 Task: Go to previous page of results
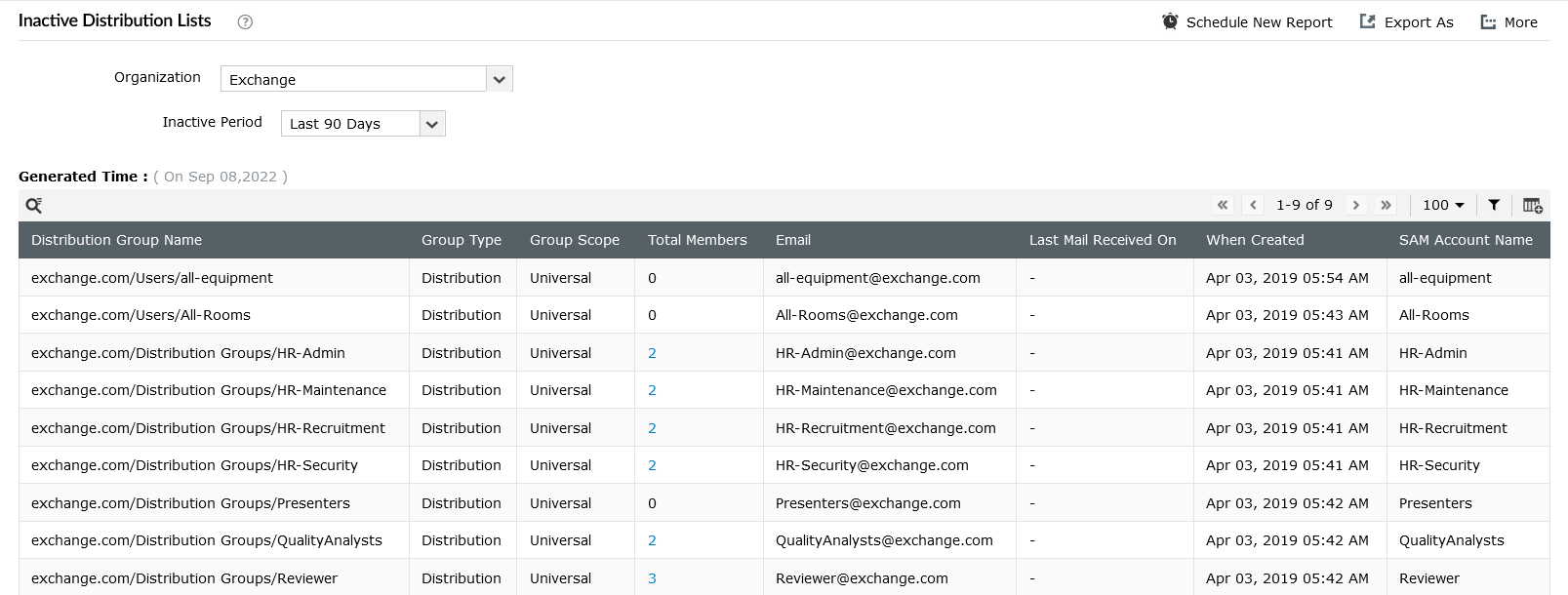(1253, 205)
